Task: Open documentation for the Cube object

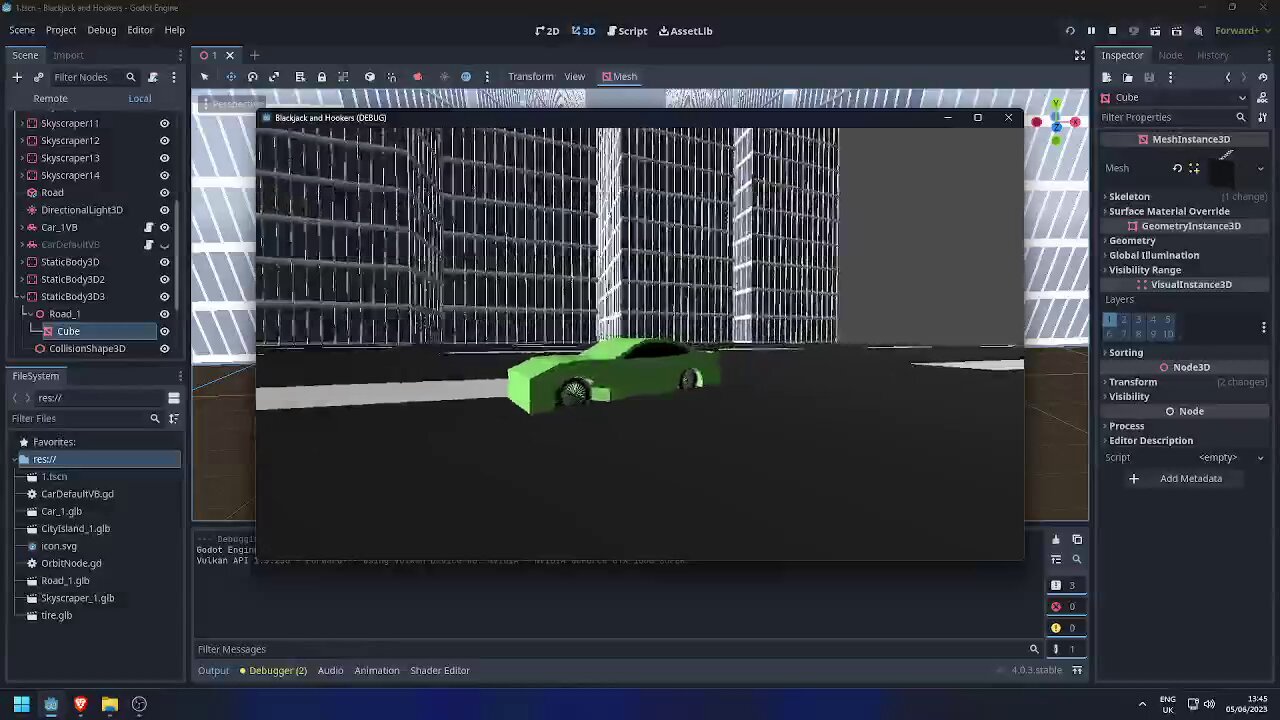Action: tap(1263, 98)
